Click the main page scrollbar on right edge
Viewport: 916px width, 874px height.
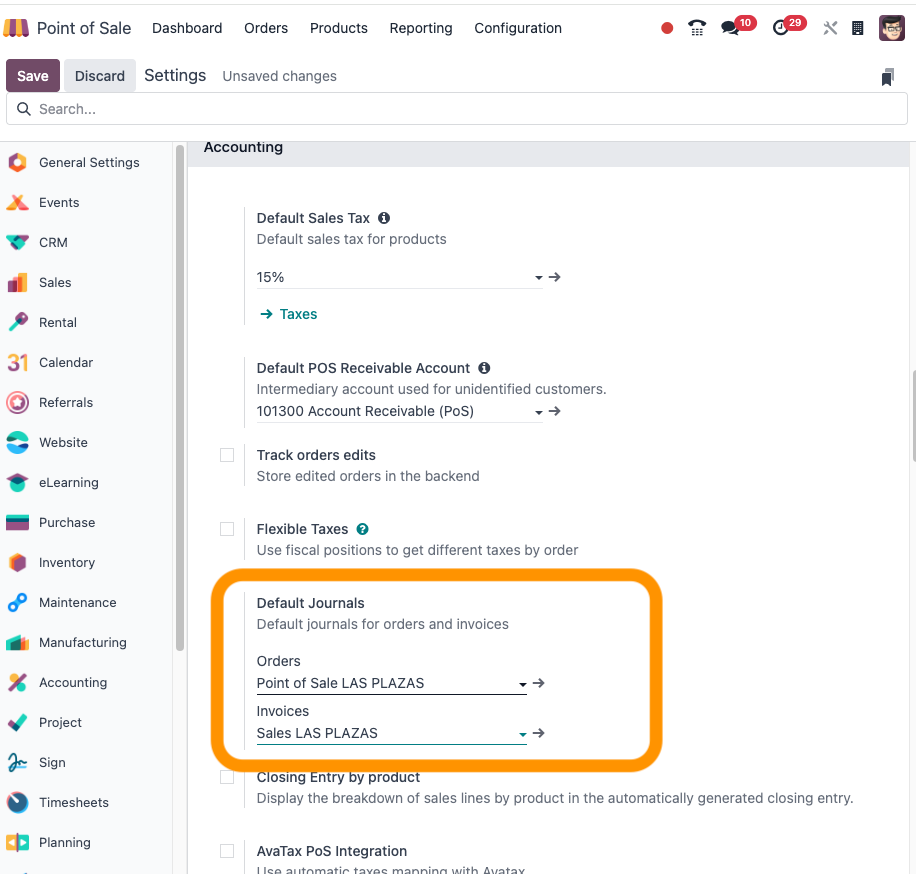click(913, 416)
